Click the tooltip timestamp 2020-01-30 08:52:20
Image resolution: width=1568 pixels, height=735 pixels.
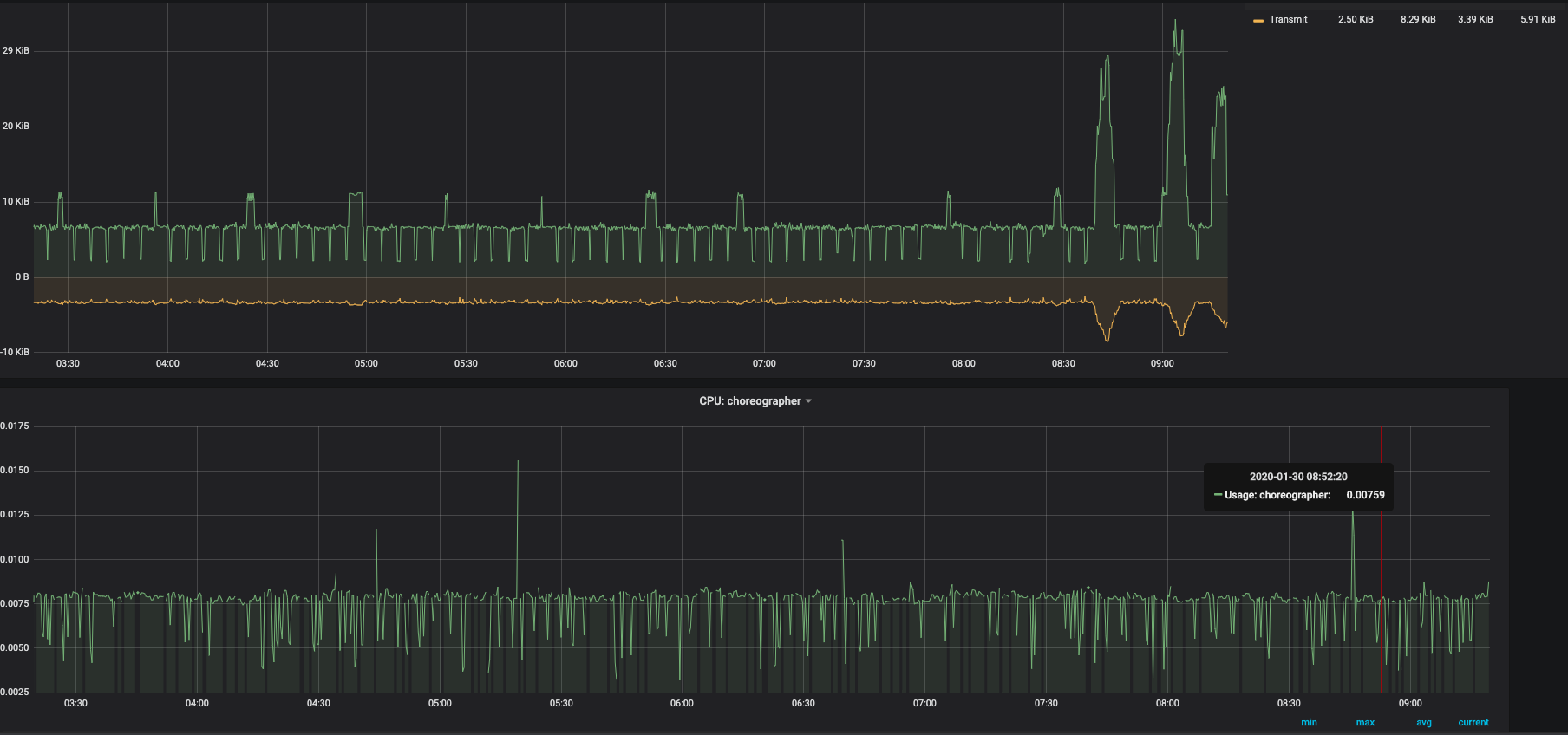(1298, 477)
